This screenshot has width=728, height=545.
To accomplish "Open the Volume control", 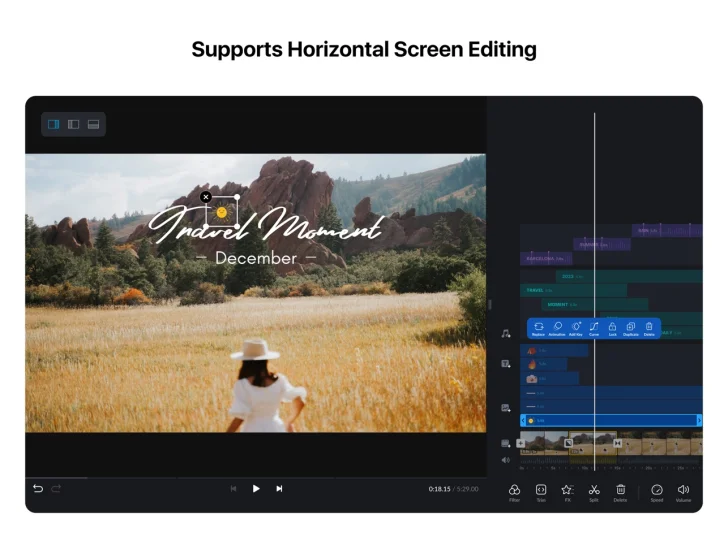I will (x=683, y=490).
